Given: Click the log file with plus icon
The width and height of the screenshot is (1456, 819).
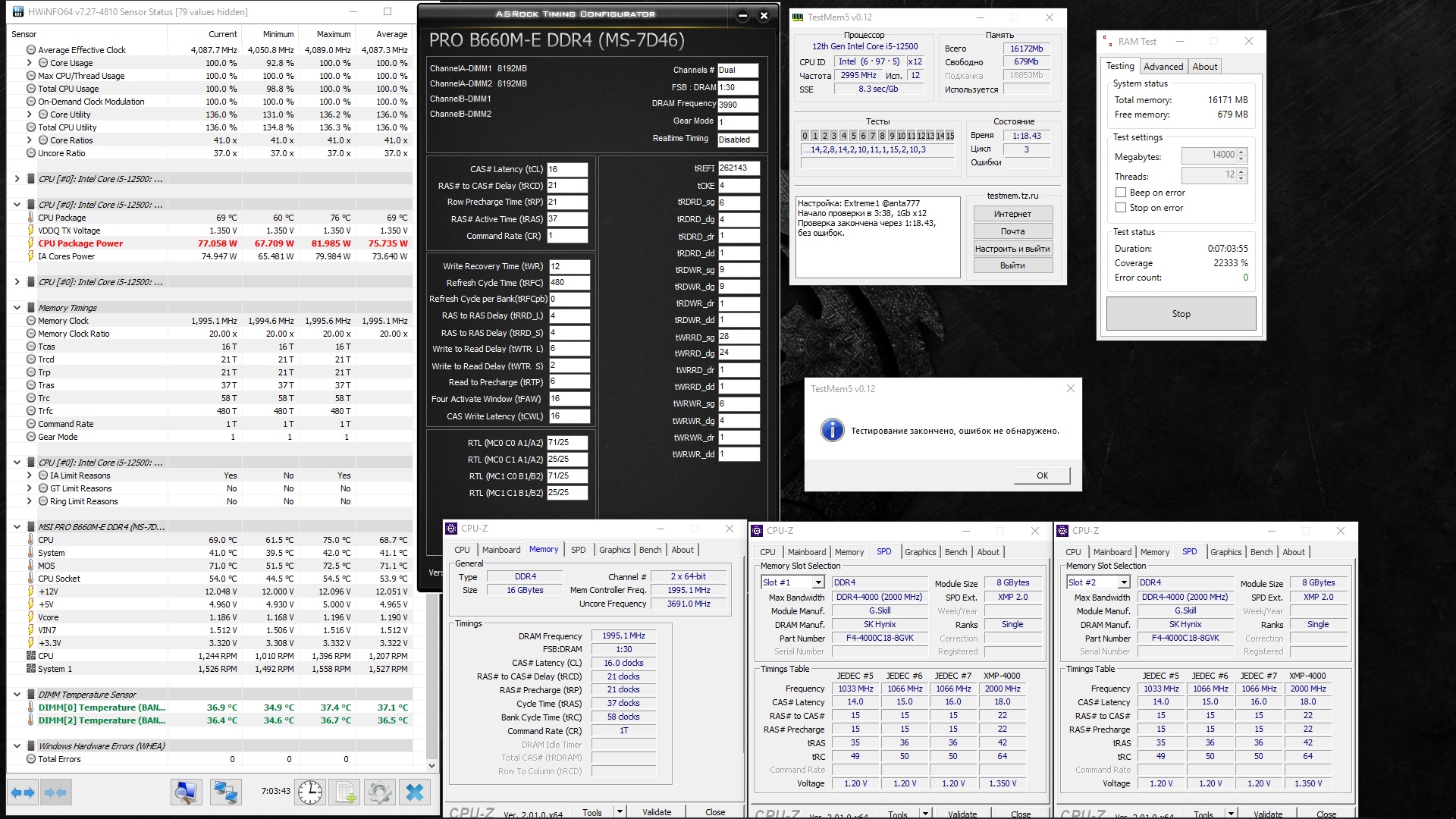Looking at the screenshot, I should click(x=346, y=792).
